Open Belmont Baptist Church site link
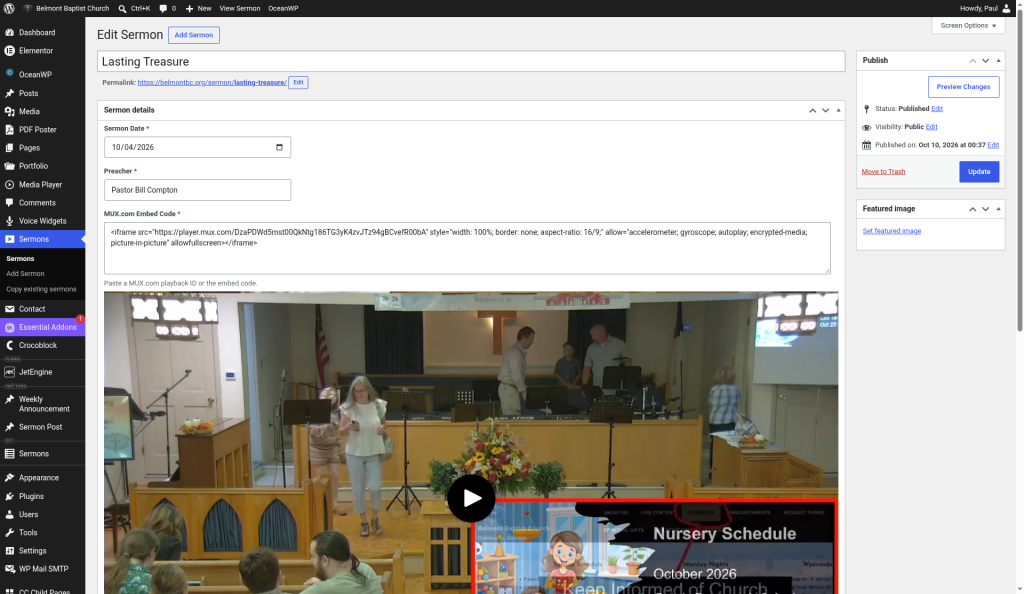1024x594 pixels. pyautogui.click(x=67, y=8)
